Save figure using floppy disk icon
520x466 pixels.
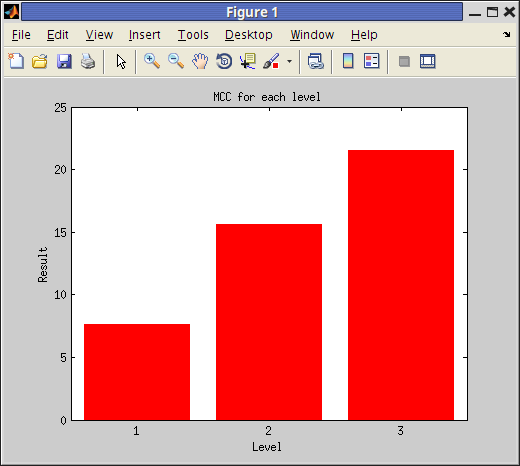pyautogui.click(x=64, y=62)
